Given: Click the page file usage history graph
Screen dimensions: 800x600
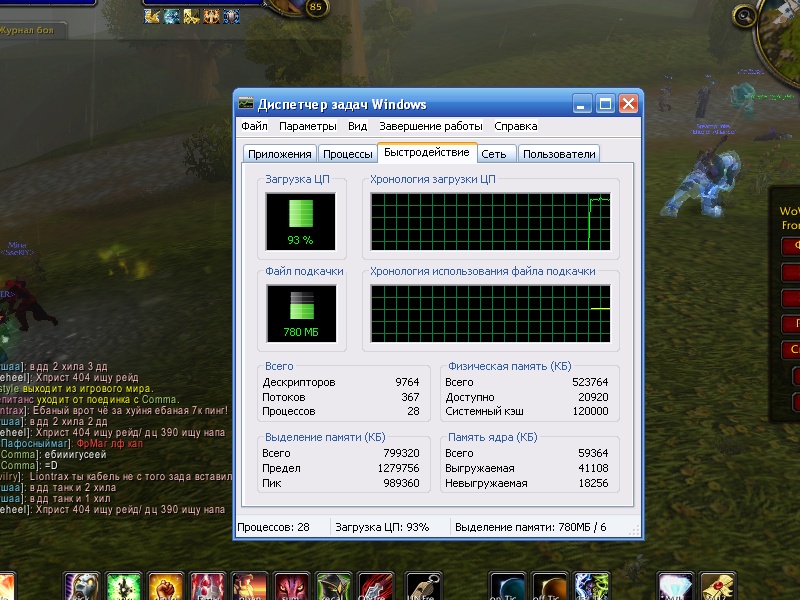Looking at the screenshot, I should click(x=490, y=313).
